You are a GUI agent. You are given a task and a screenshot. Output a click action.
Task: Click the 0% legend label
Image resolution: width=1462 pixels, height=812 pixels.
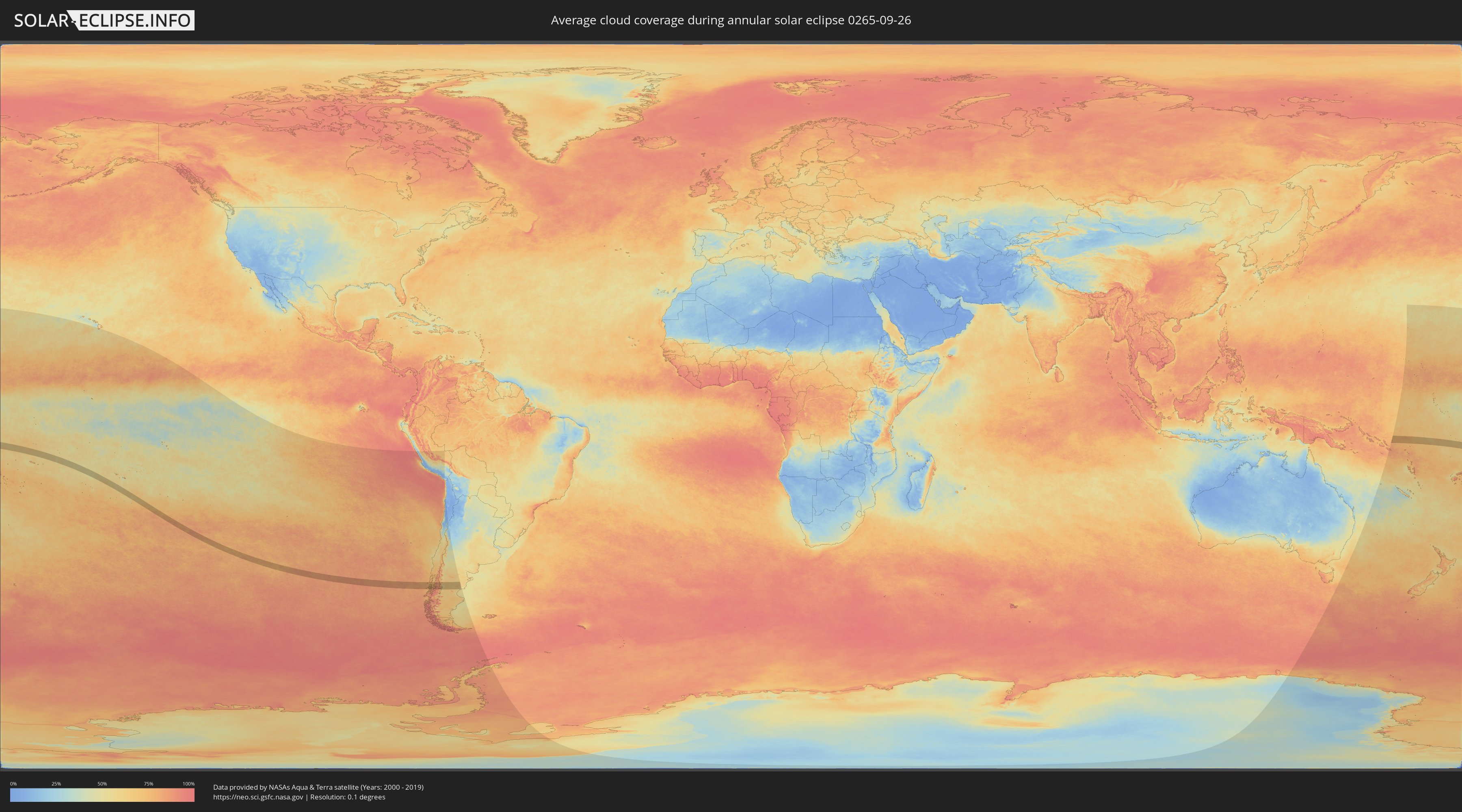(13, 784)
